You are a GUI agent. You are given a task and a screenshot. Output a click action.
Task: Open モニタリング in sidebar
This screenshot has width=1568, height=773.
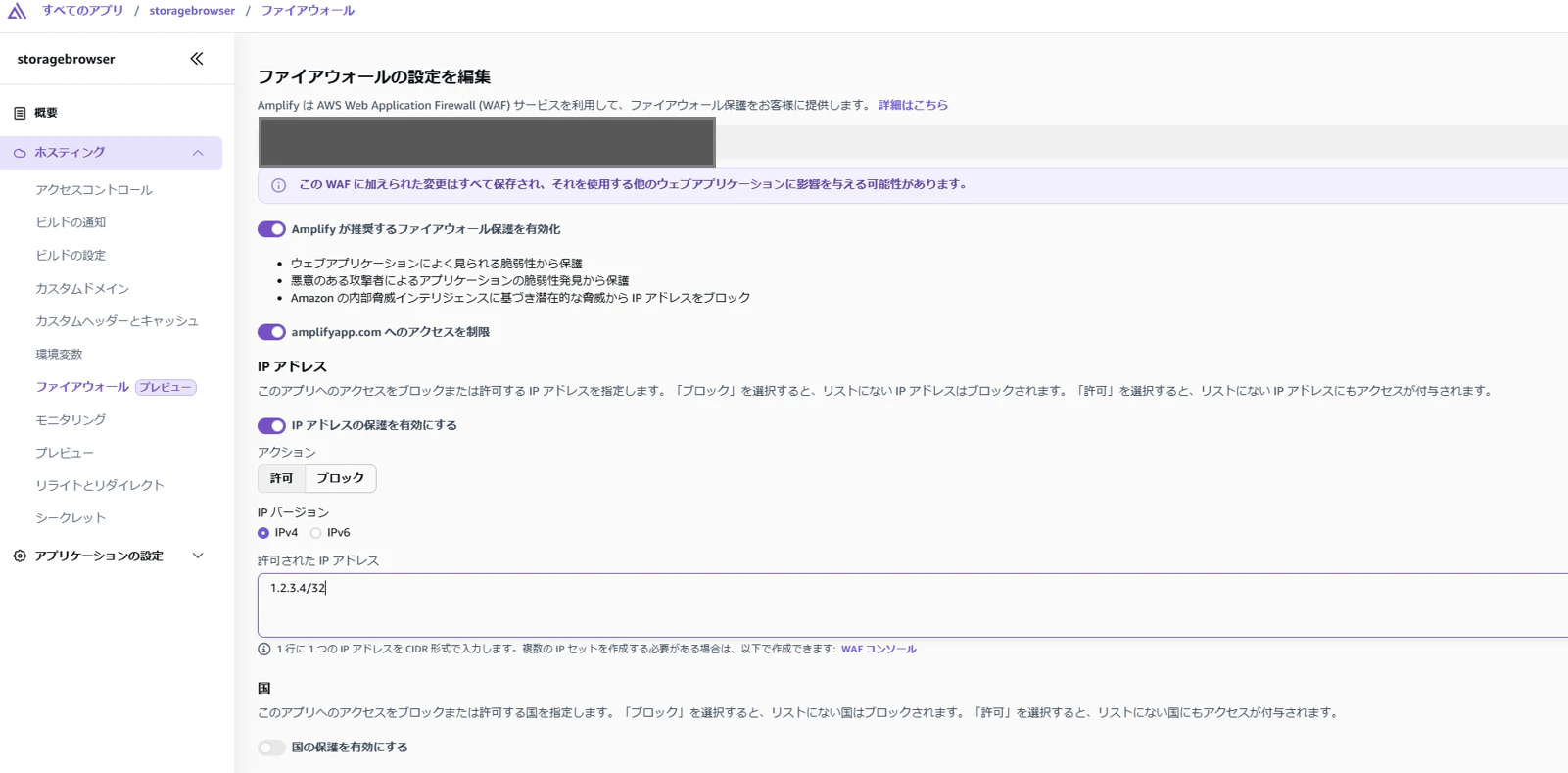71,419
